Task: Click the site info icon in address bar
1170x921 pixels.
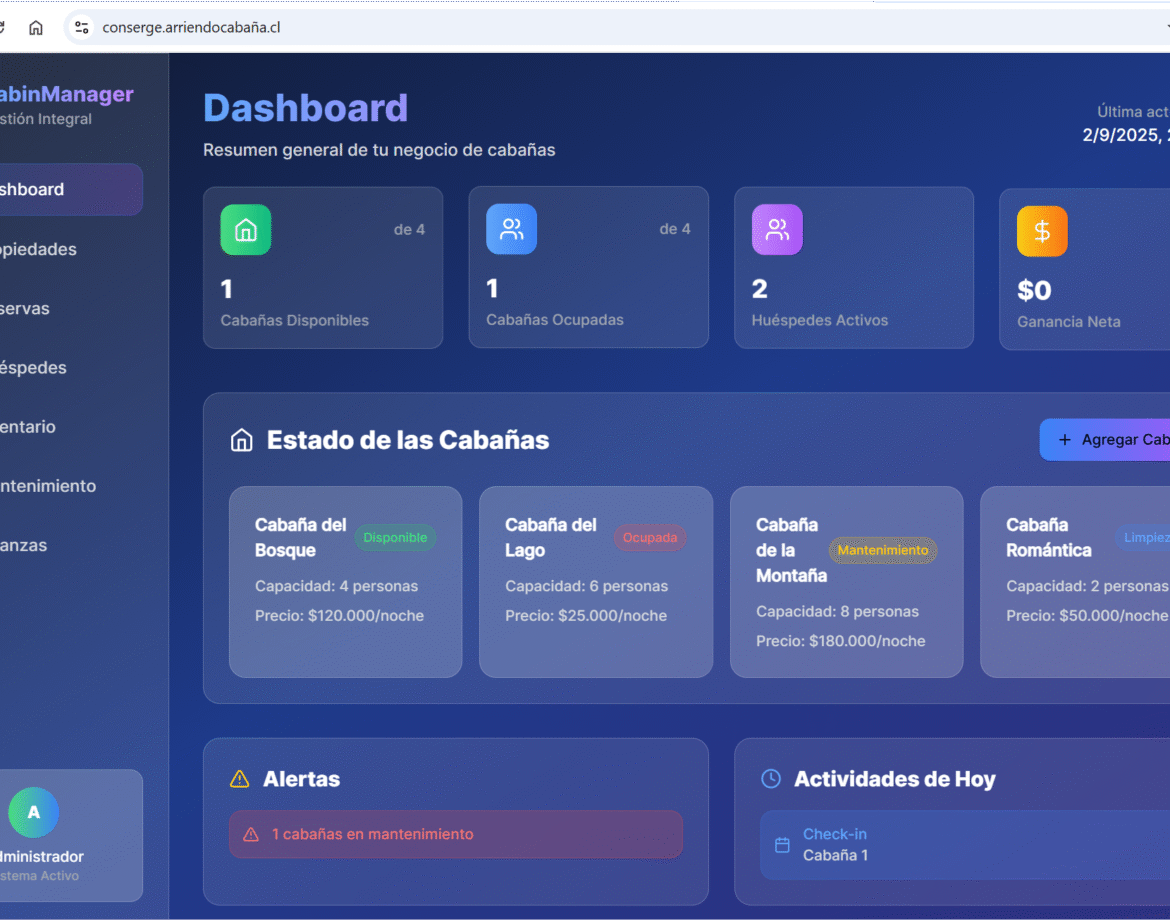Action: coord(82,27)
